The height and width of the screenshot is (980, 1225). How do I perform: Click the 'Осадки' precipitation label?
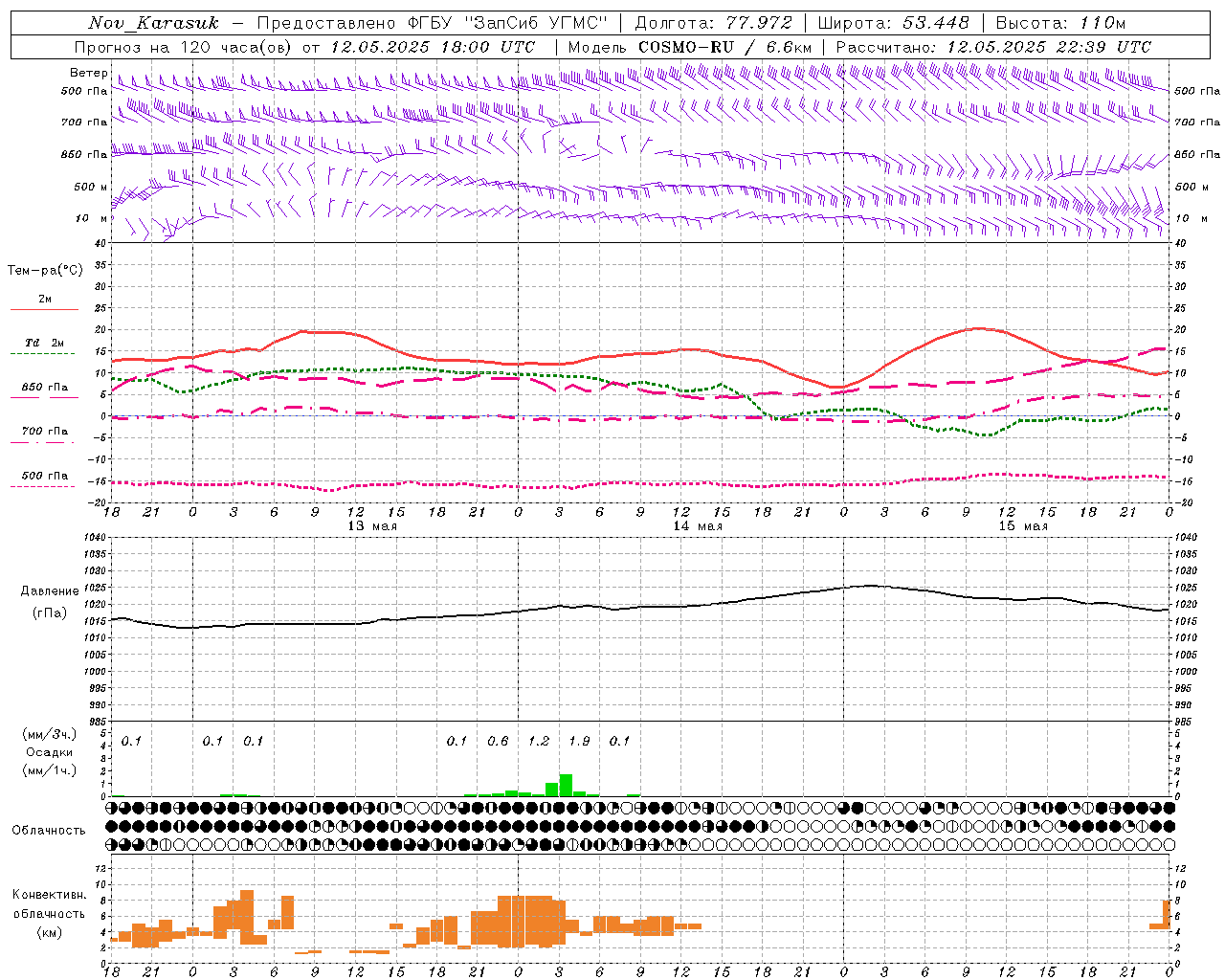pos(50,752)
